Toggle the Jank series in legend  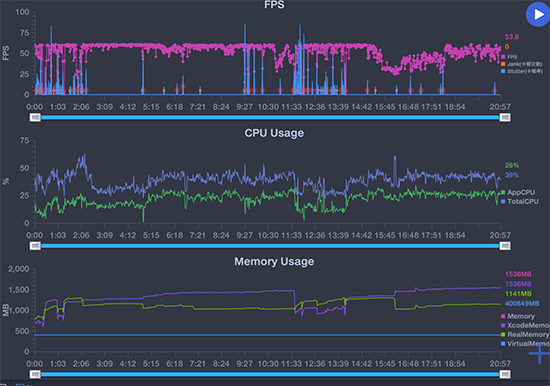point(522,64)
